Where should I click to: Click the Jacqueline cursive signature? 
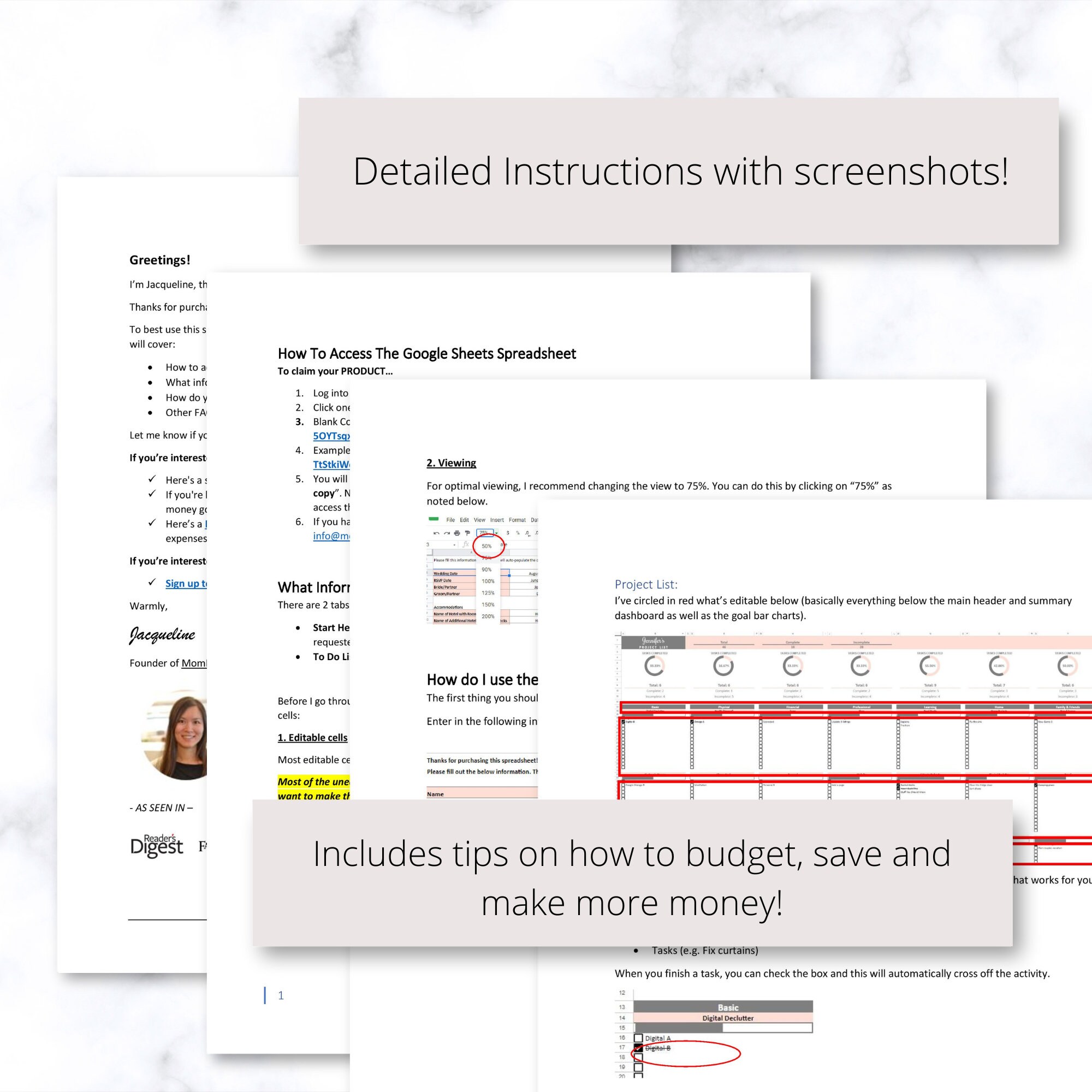coord(162,635)
